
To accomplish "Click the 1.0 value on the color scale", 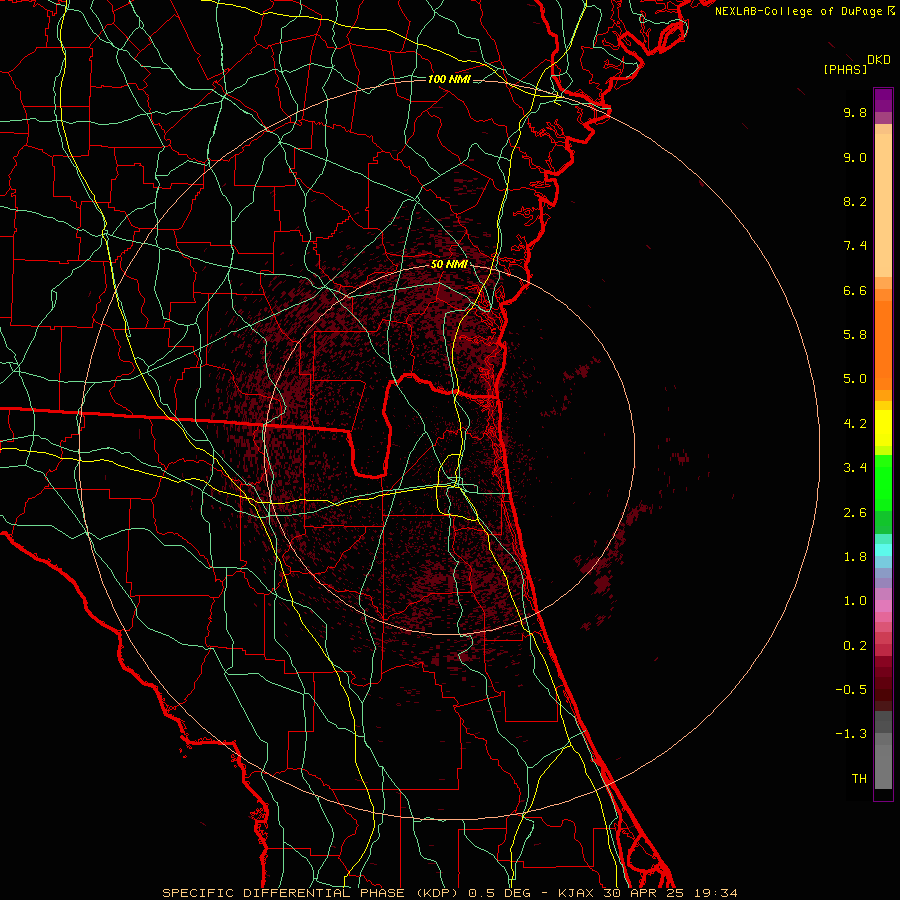I will coord(855,601).
